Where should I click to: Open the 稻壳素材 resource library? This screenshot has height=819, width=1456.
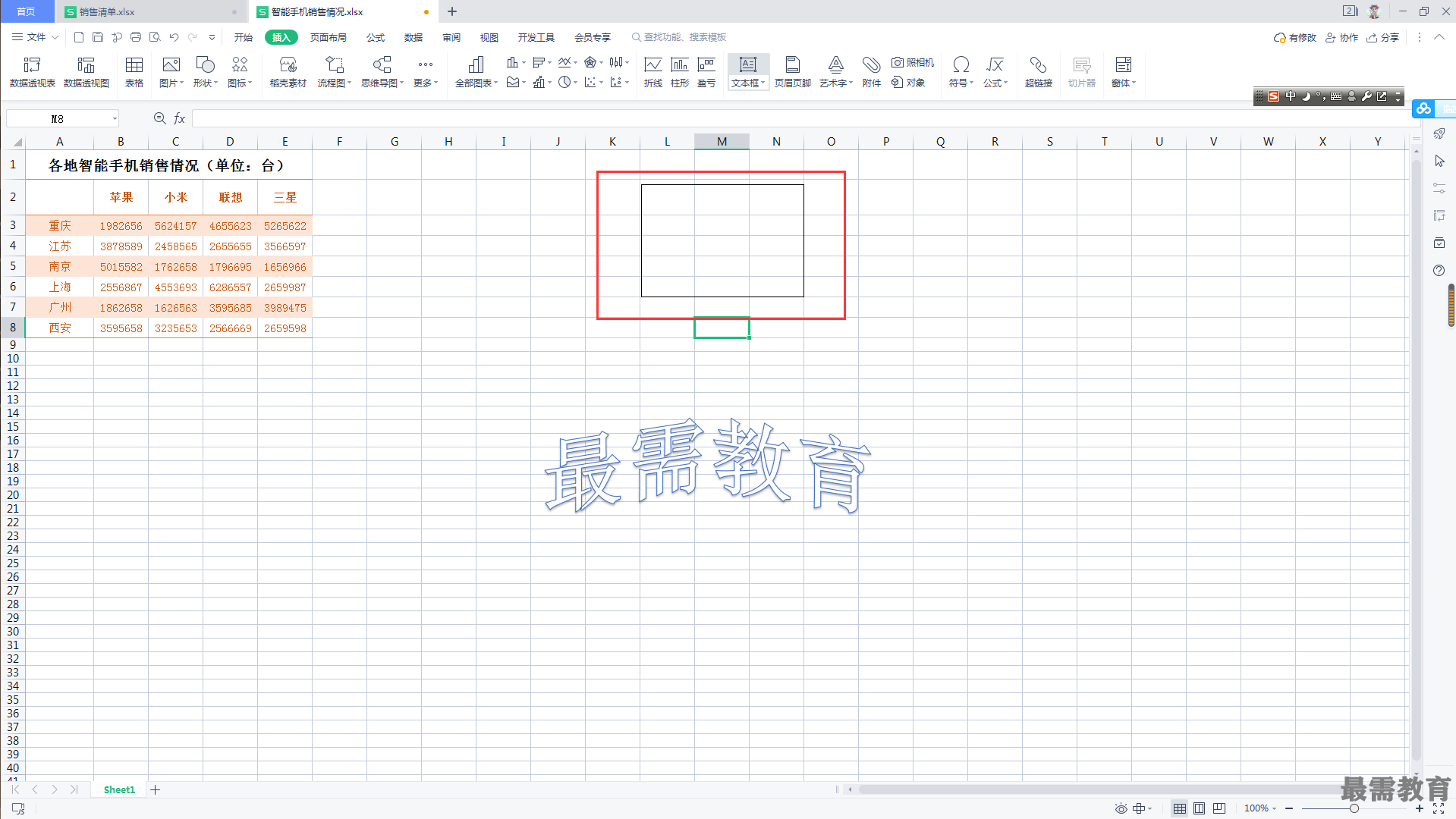pyautogui.click(x=288, y=72)
